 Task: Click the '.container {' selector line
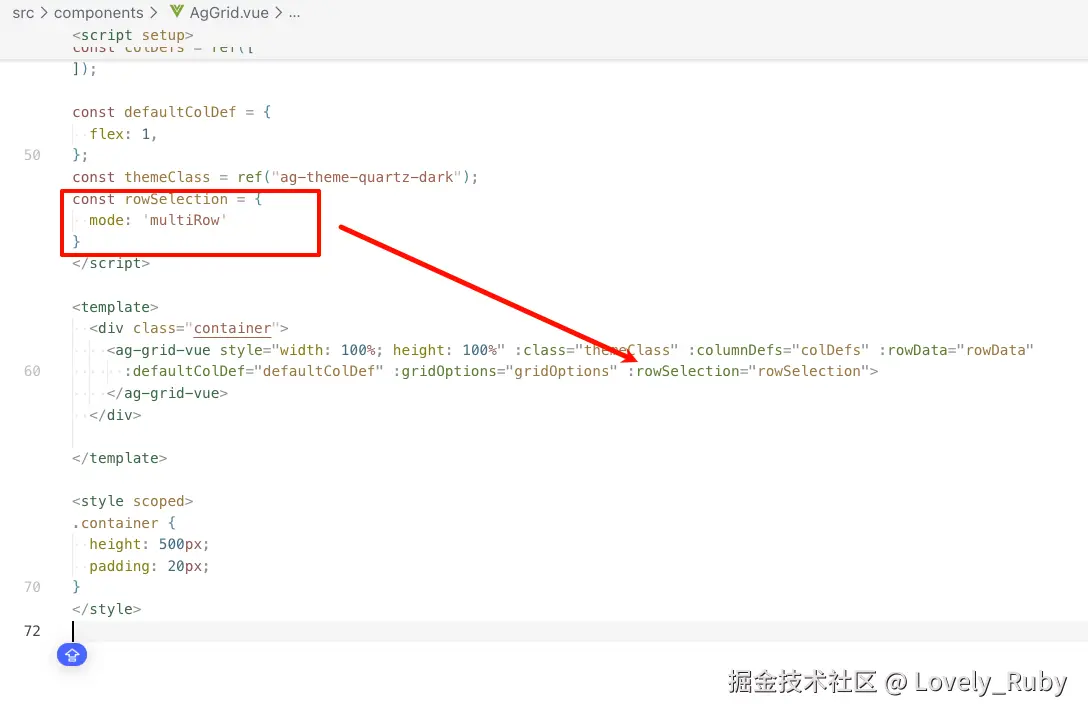124,523
